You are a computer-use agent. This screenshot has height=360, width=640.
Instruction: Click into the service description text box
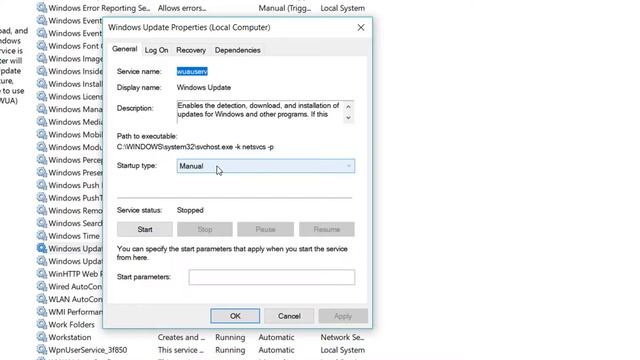pyautogui.click(x=260, y=111)
